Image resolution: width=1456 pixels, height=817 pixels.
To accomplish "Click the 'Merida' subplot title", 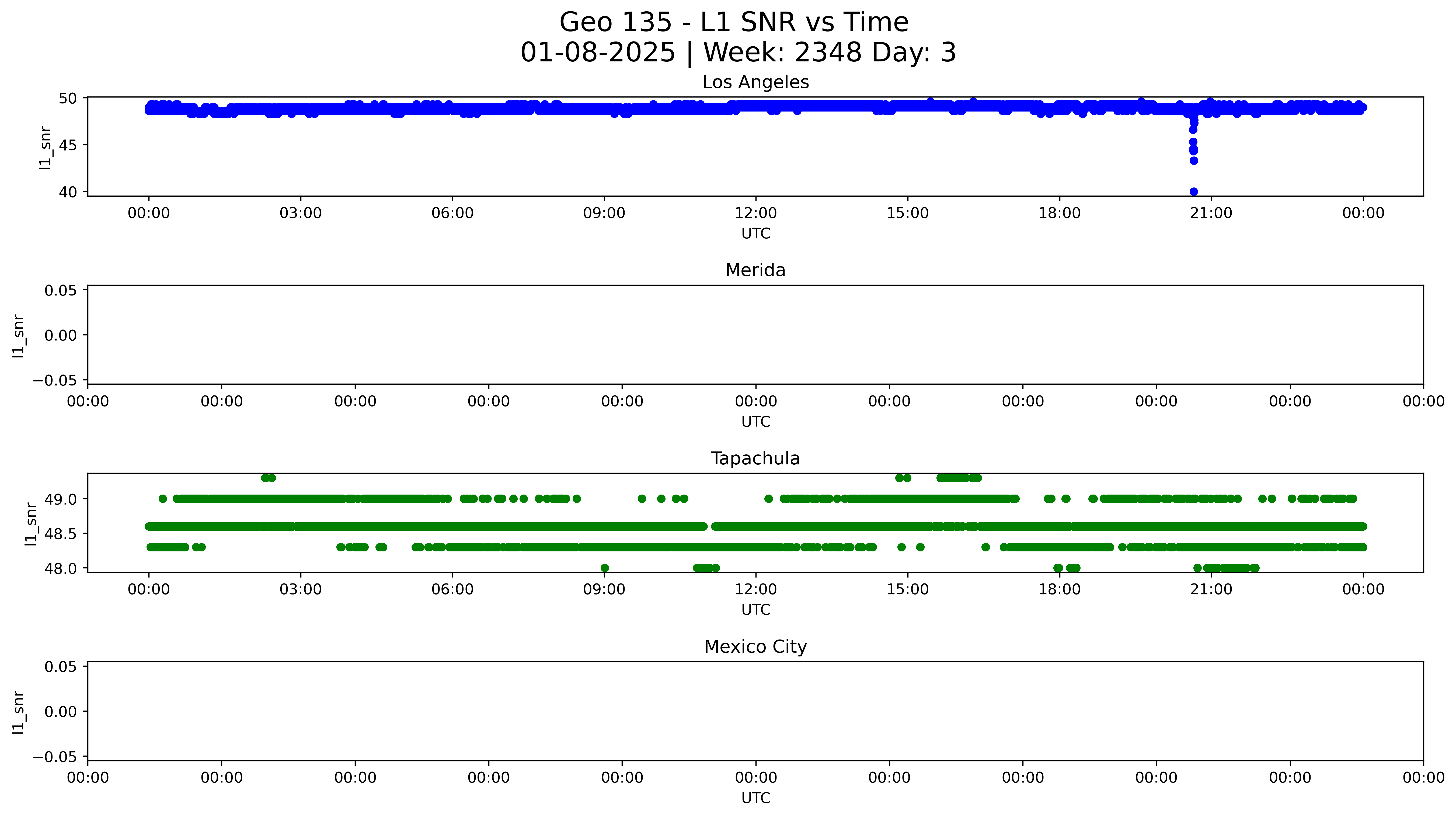I will coord(755,270).
